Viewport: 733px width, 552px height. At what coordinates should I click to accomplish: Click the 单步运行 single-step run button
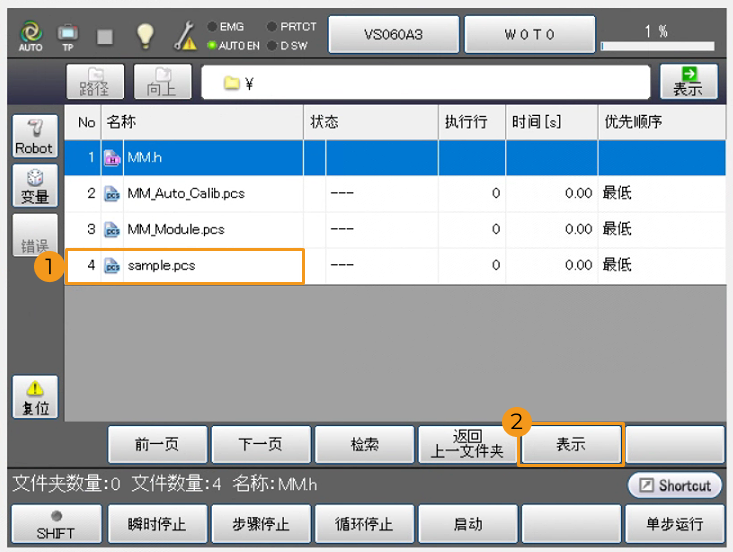point(675,524)
